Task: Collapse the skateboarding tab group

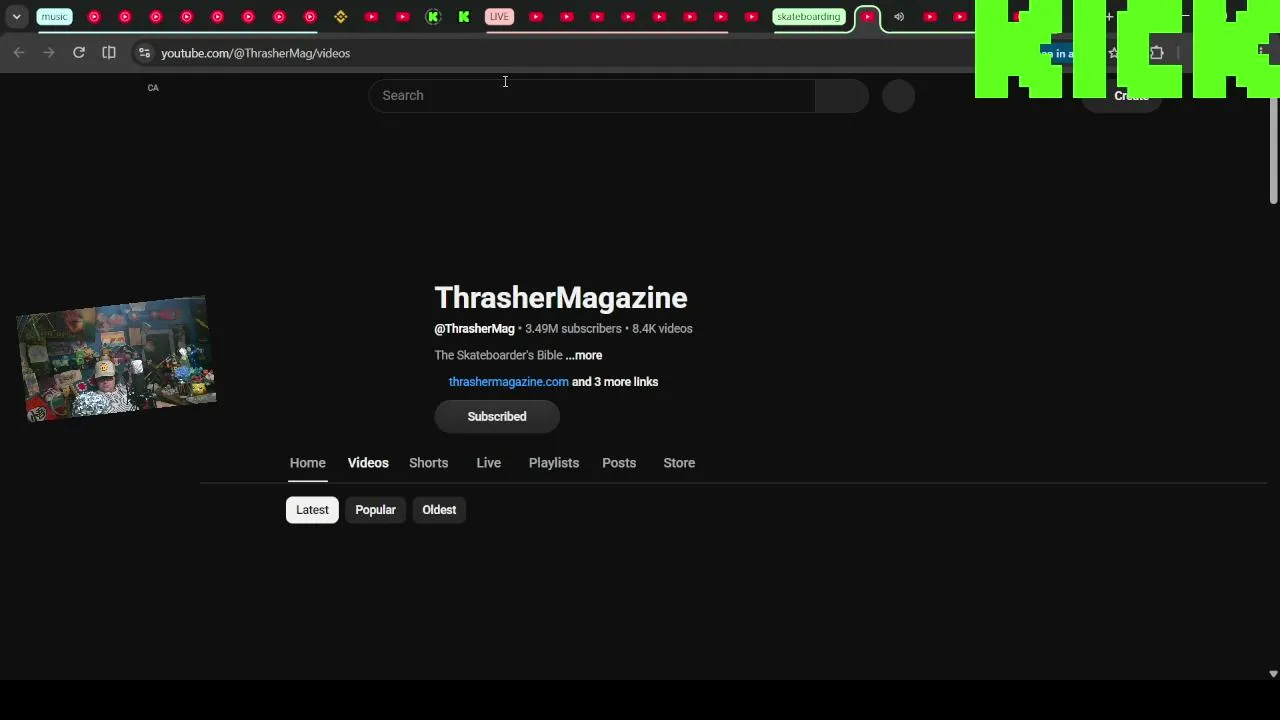Action: click(808, 17)
